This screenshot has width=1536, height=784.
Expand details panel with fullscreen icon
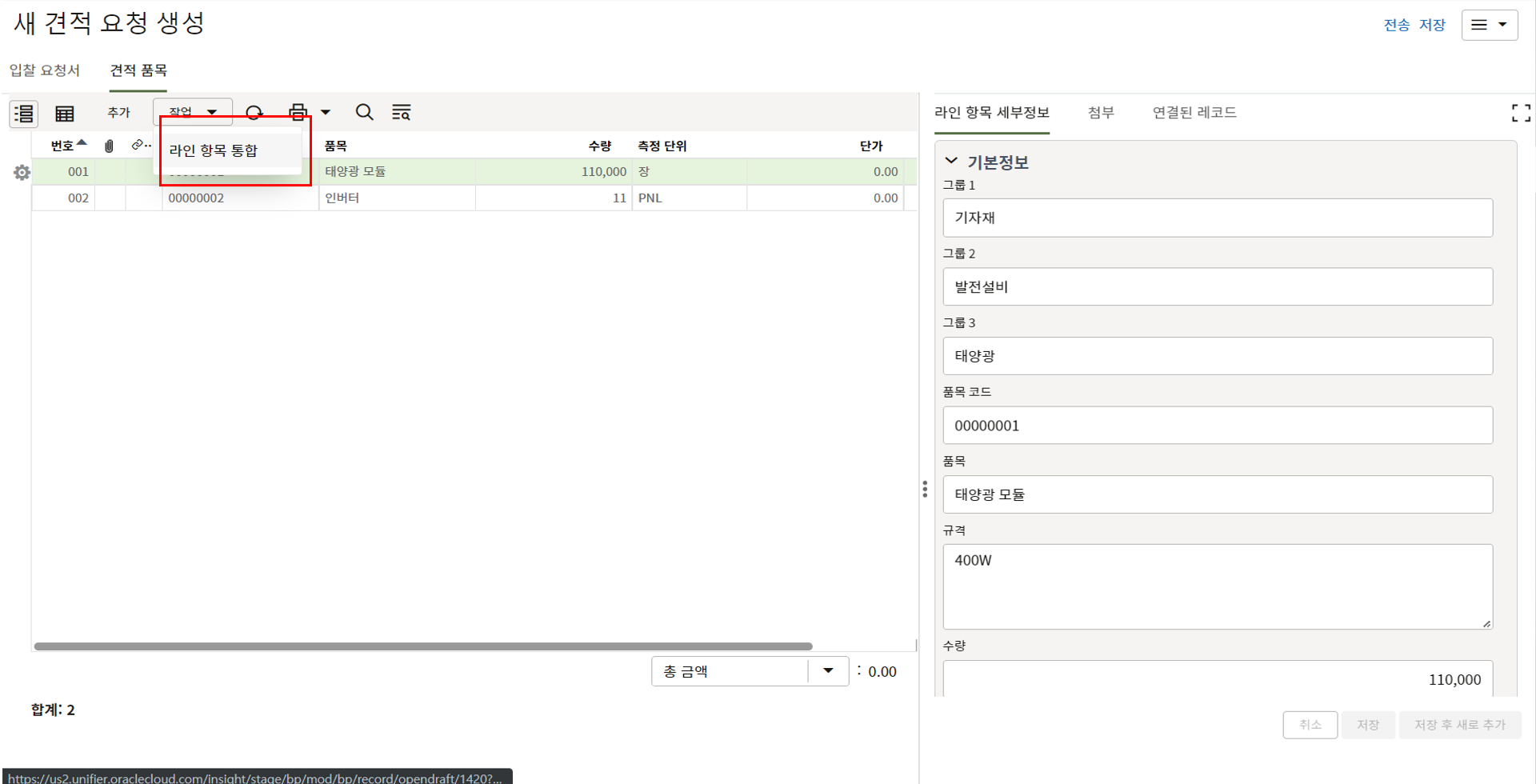[1521, 114]
